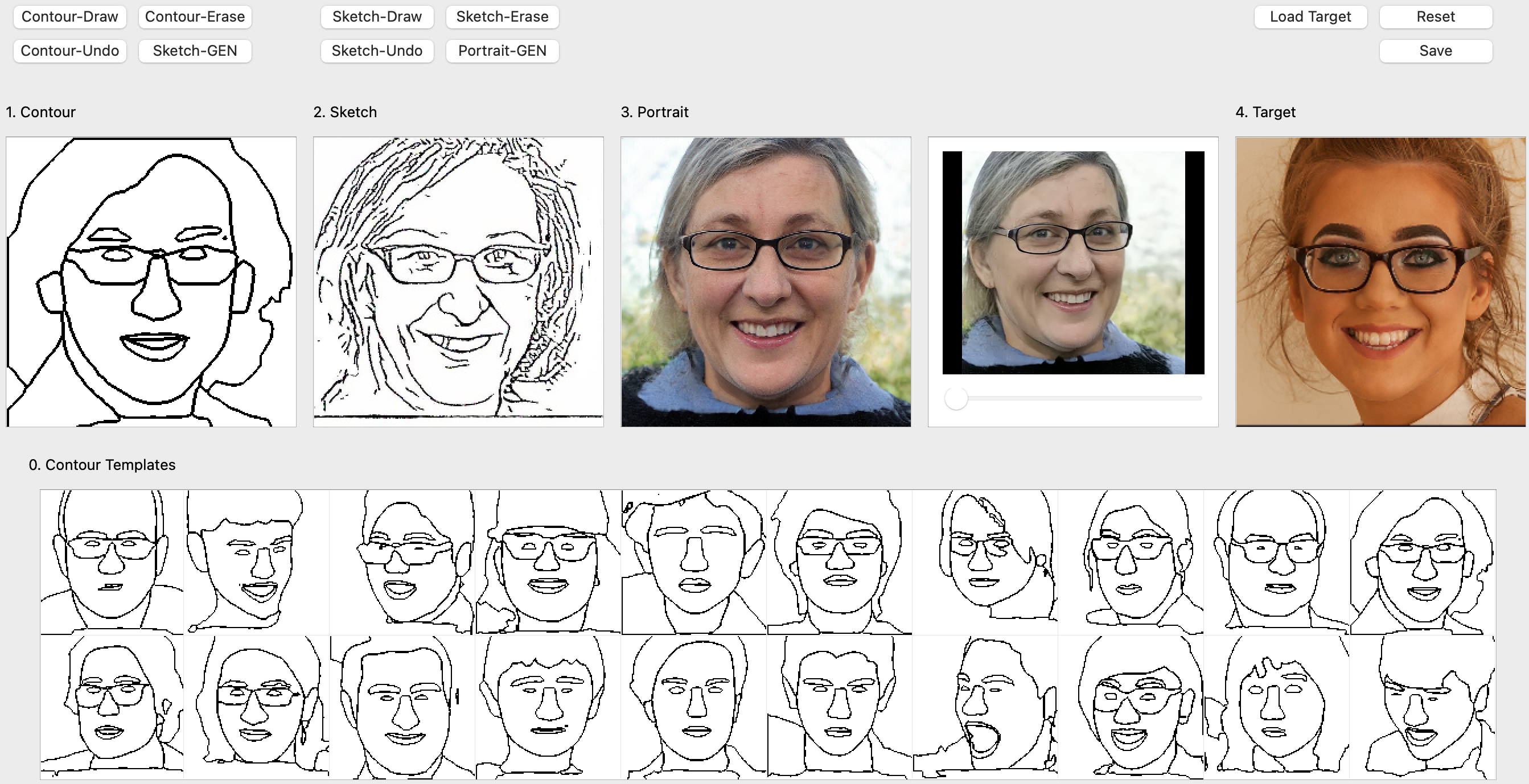Screen dimensions: 1529x784
Task: Click the slider handle below the preview image
Action: click(956, 398)
